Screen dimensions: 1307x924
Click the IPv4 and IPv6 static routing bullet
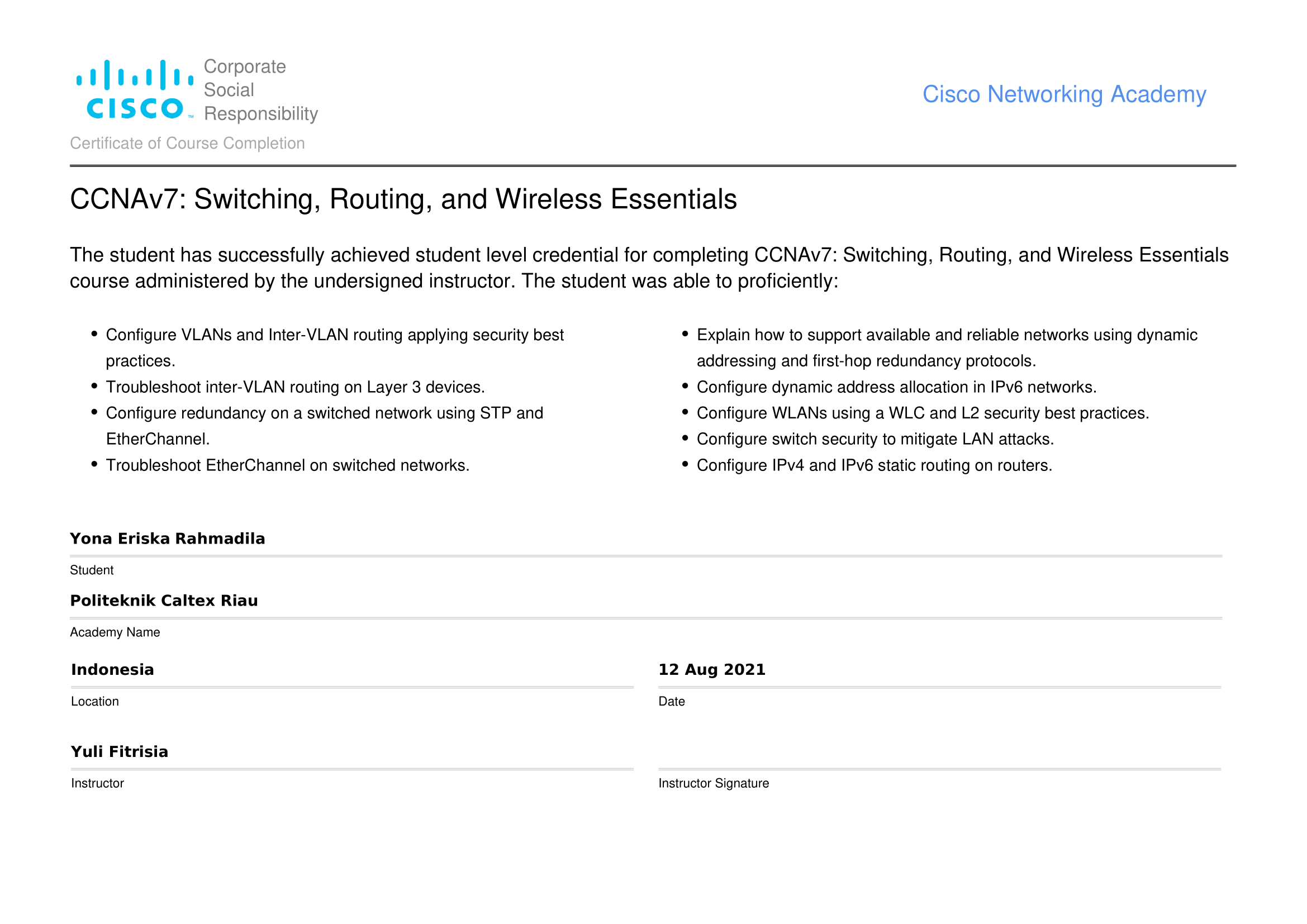coord(874,465)
